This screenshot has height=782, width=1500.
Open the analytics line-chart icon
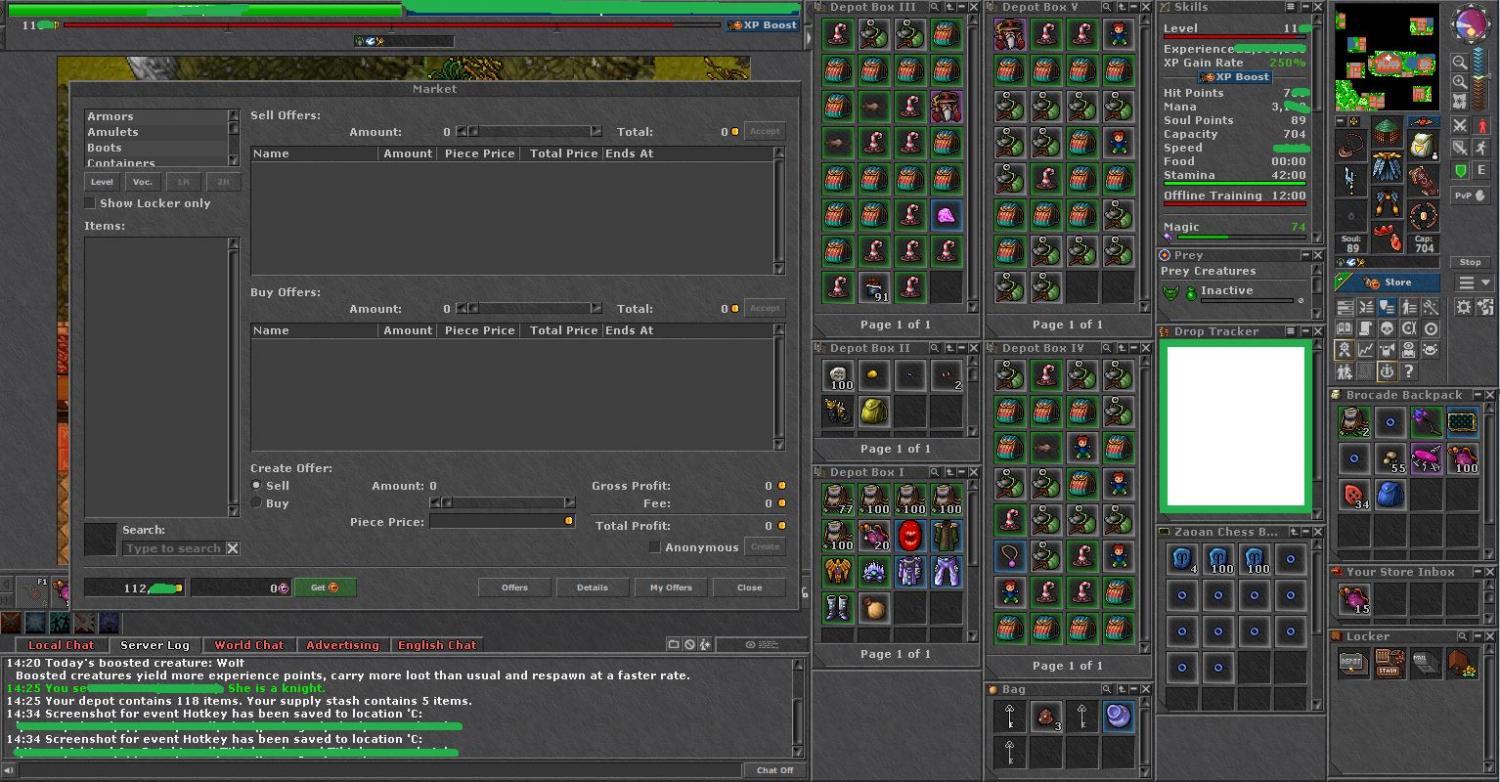tap(1365, 350)
